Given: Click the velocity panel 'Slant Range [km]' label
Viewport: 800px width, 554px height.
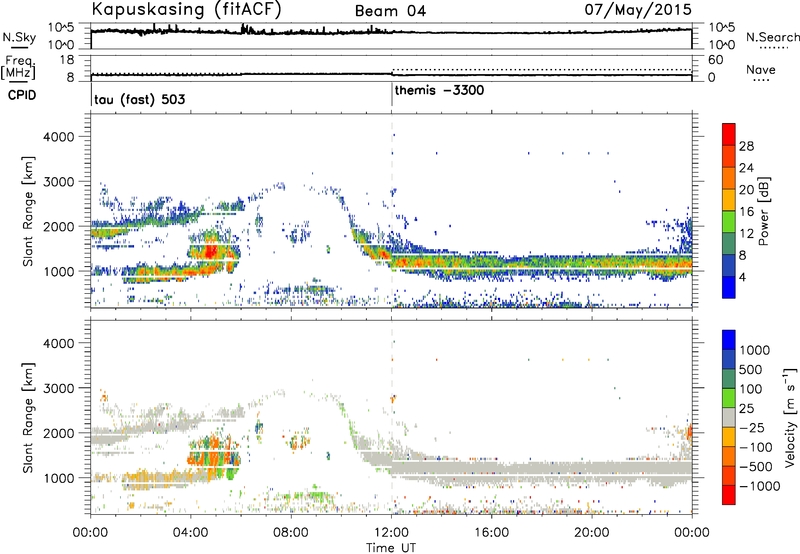Looking at the screenshot, I should click(x=28, y=418).
